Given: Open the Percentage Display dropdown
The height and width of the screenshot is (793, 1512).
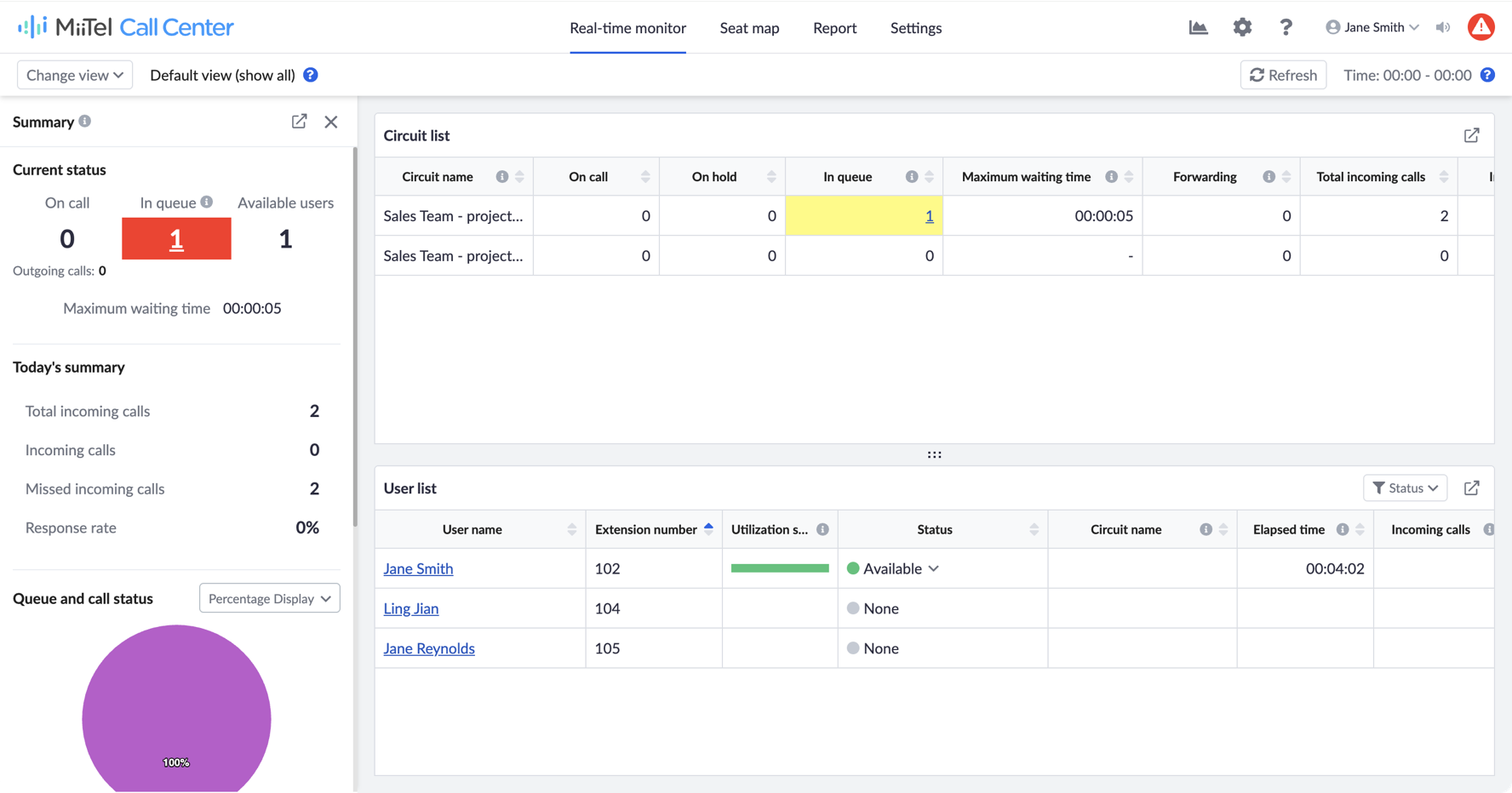Looking at the screenshot, I should [x=270, y=598].
